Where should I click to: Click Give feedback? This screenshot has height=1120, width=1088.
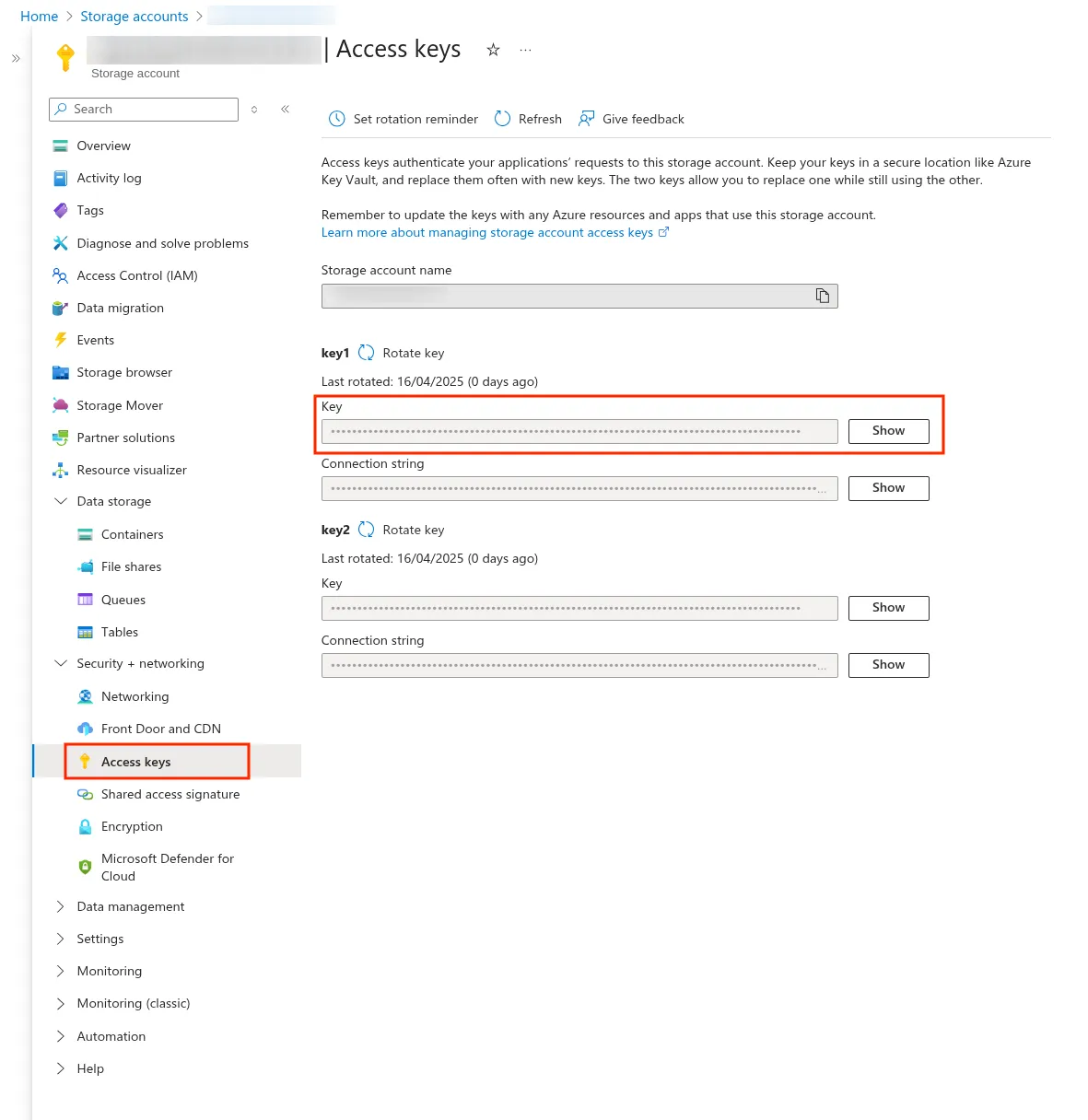pos(631,119)
